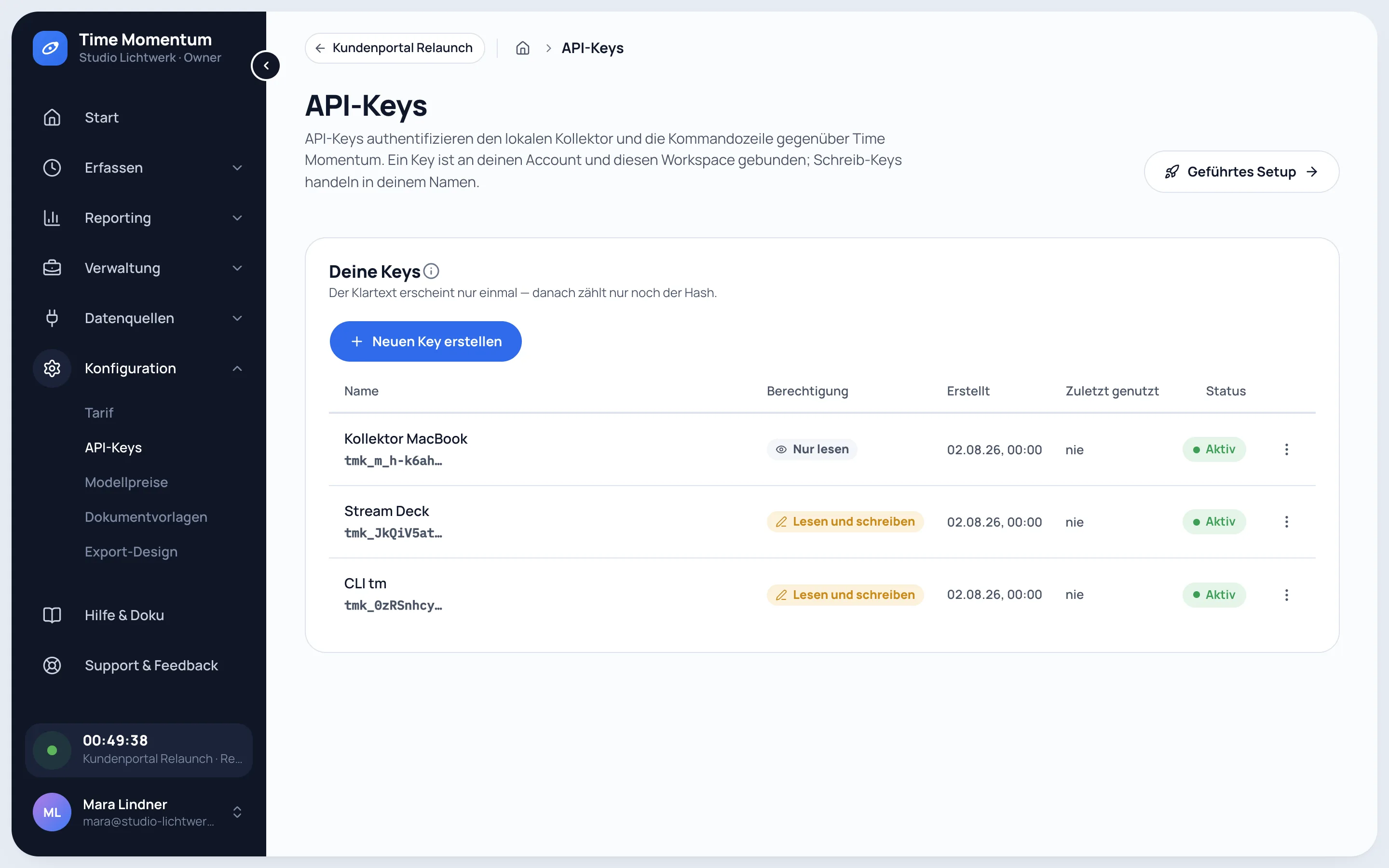The width and height of the screenshot is (1389, 868).
Task: Go back to Kundenportal Relaunch
Action: [395, 48]
